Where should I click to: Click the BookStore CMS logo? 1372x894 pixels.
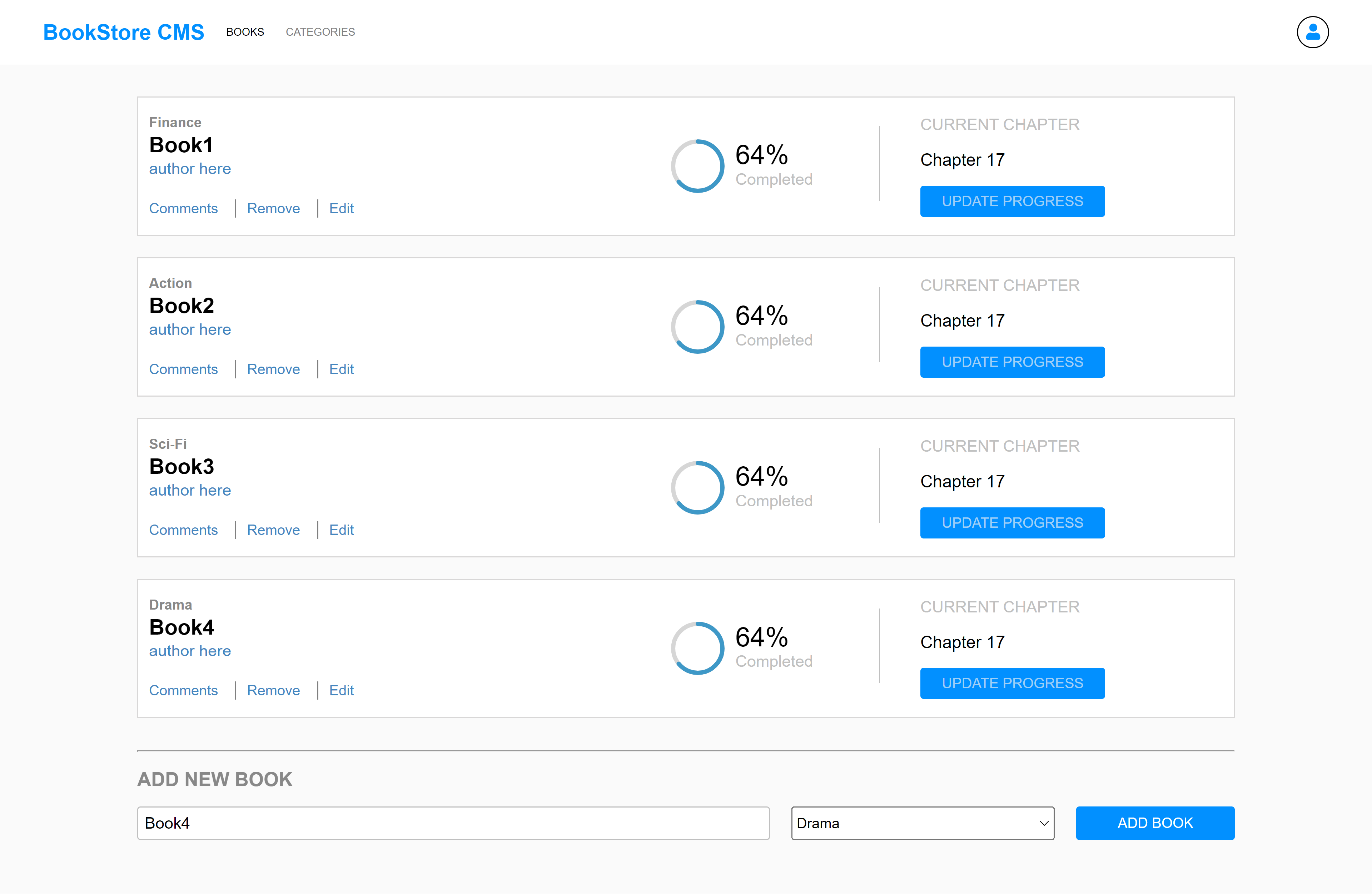point(123,32)
